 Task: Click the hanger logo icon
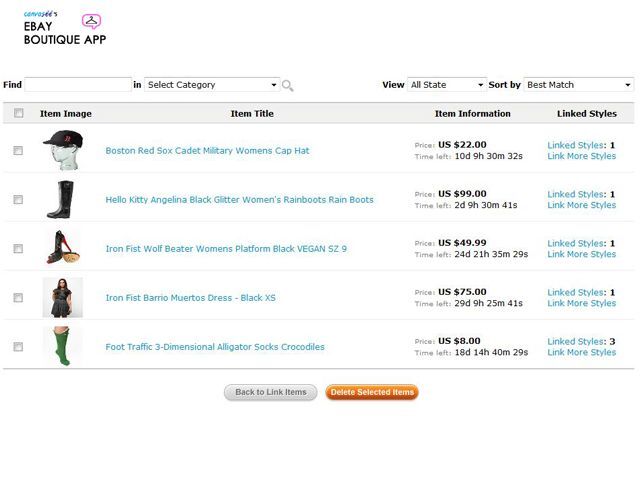pyautogui.click(x=91, y=21)
